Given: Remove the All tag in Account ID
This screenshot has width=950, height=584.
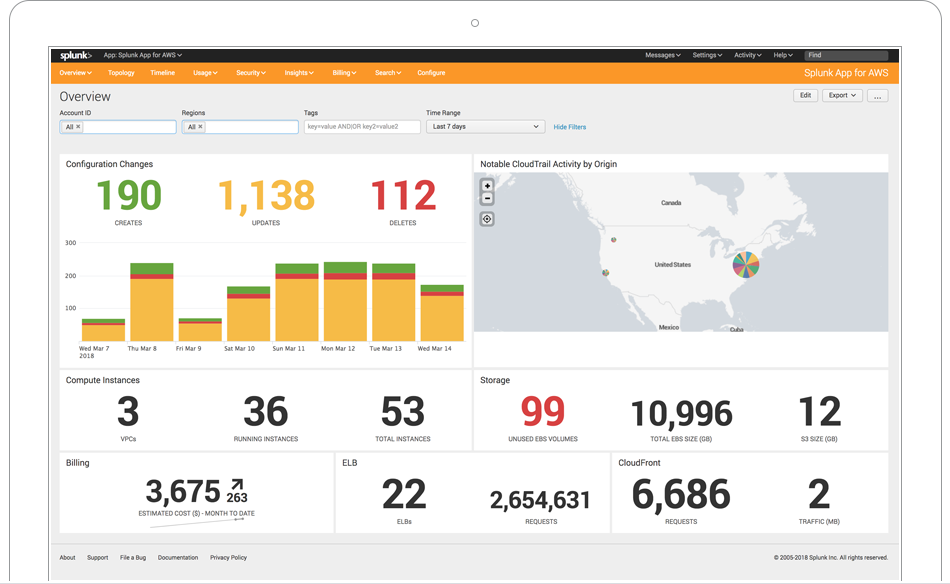Looking at the screenshot, I should click(x=78, y=127).
